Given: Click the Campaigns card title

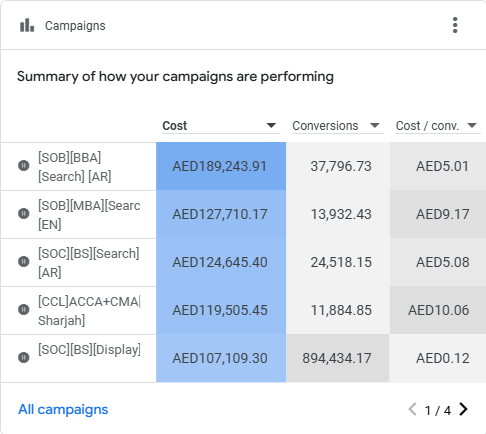Looking at the screenshot, I should [75, 26].
